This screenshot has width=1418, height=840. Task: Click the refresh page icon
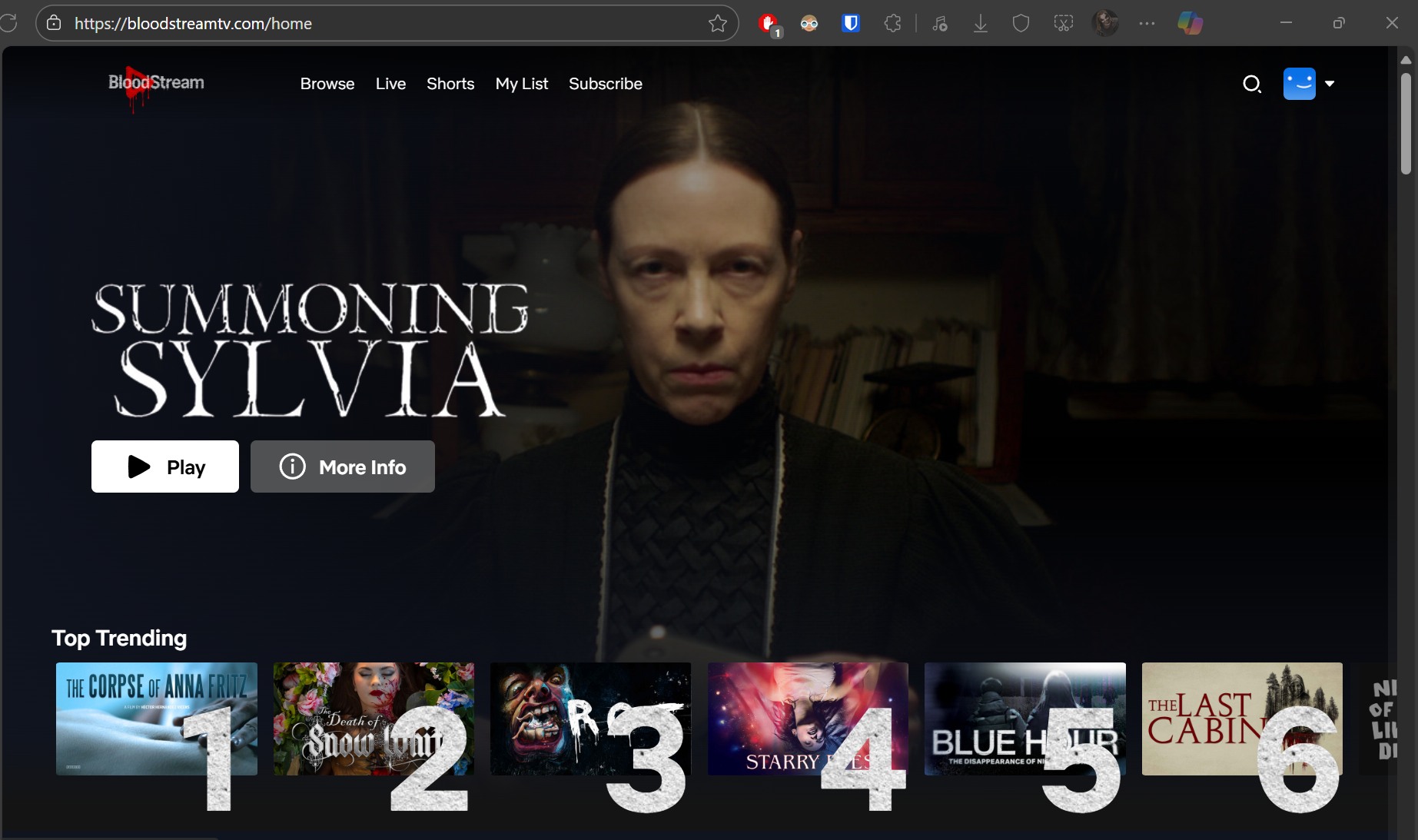9,24
